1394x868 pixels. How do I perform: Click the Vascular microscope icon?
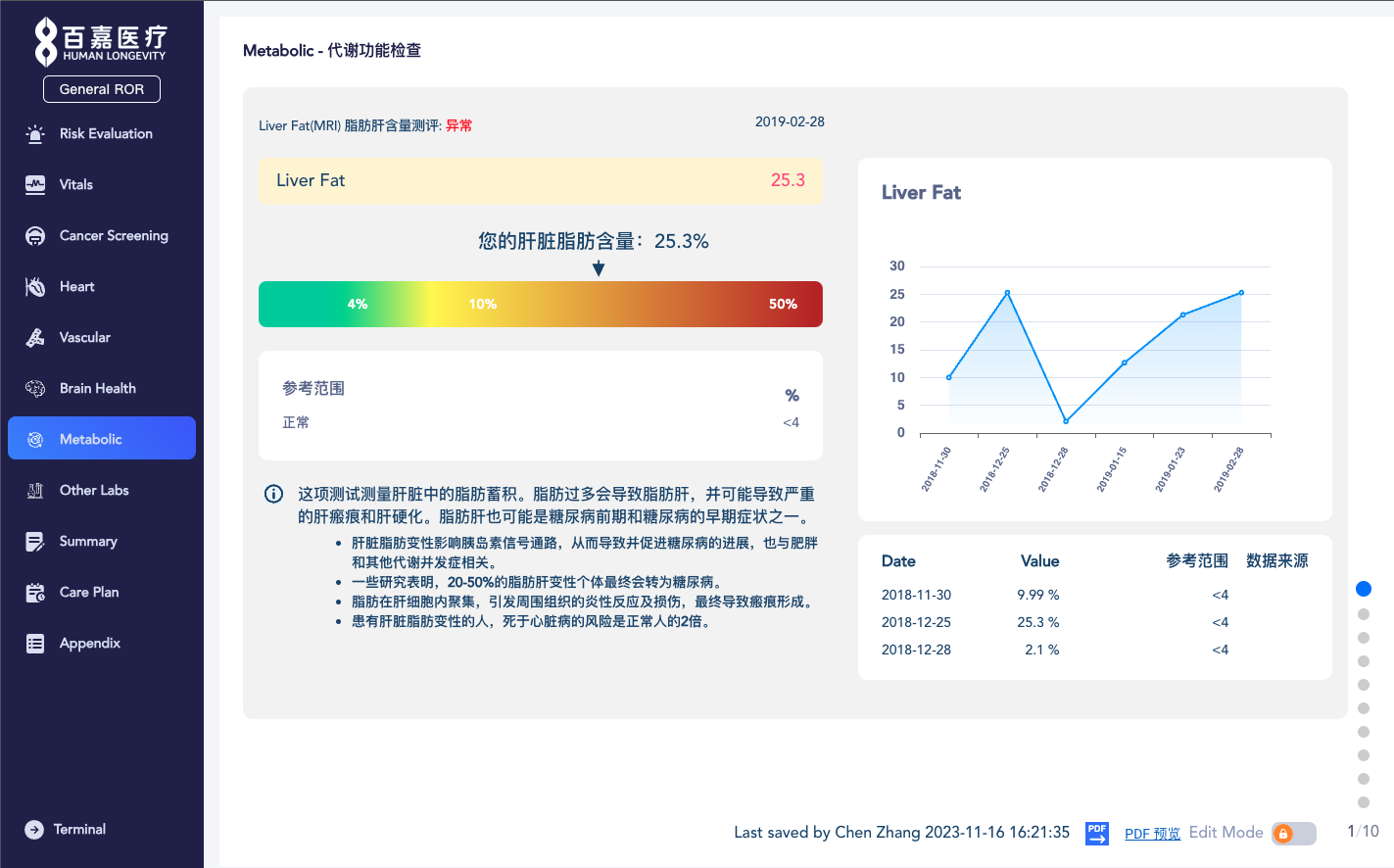tap(35, 338)
